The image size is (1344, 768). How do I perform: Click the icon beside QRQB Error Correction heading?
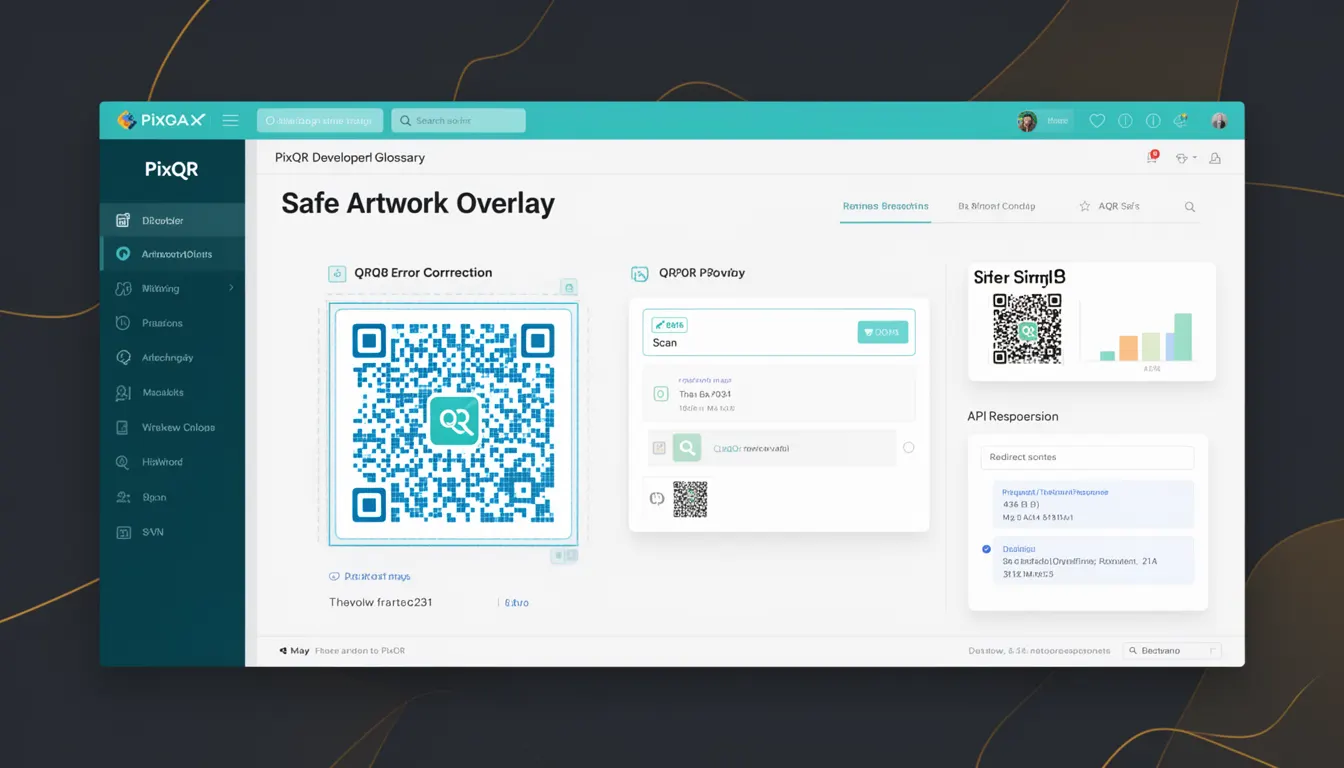coord(337,273)
